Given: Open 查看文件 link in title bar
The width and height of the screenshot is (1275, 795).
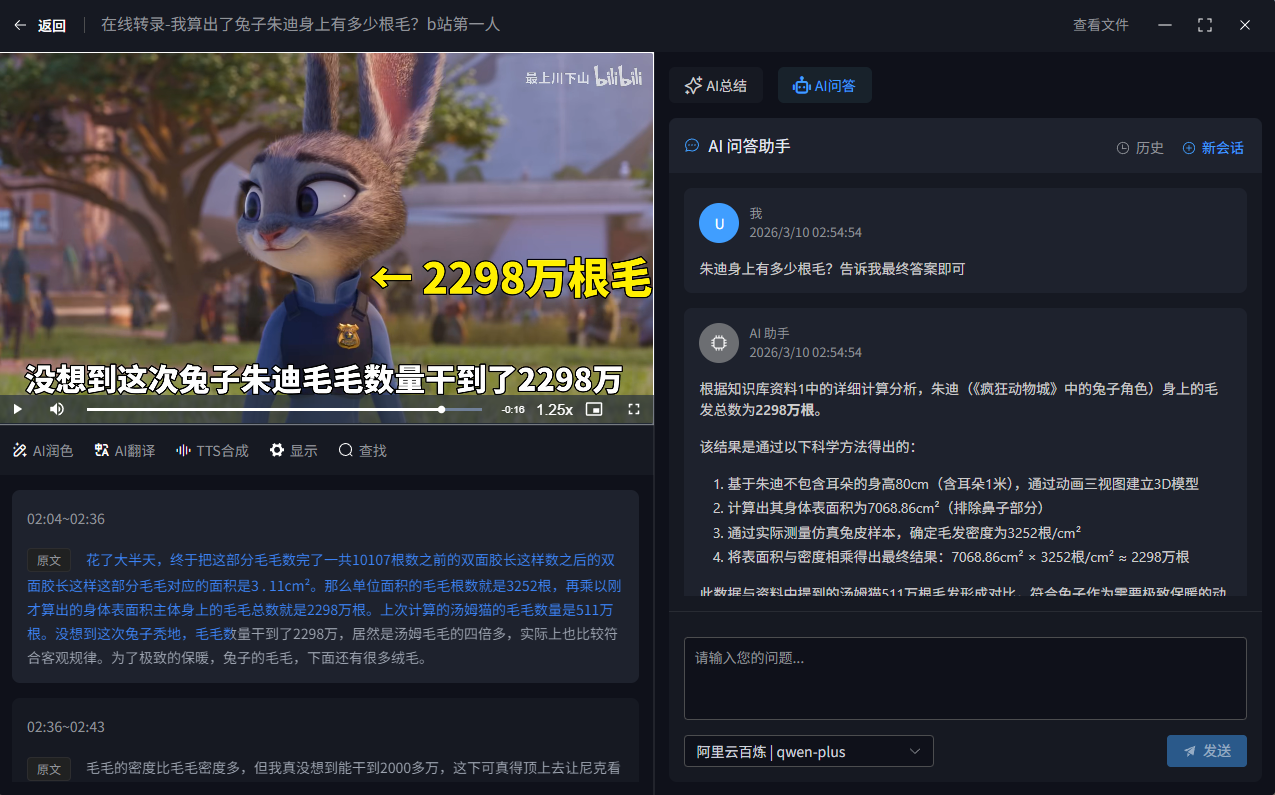Looking at the screenshot, I should tap(1101, 25).
